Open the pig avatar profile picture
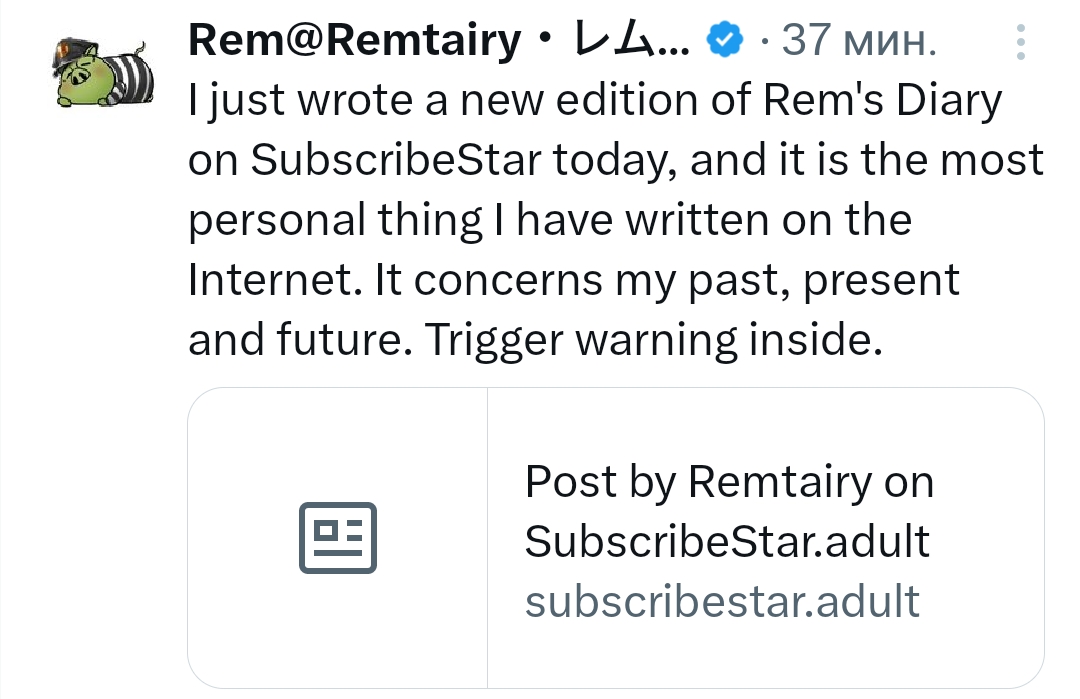 [105, 73]
